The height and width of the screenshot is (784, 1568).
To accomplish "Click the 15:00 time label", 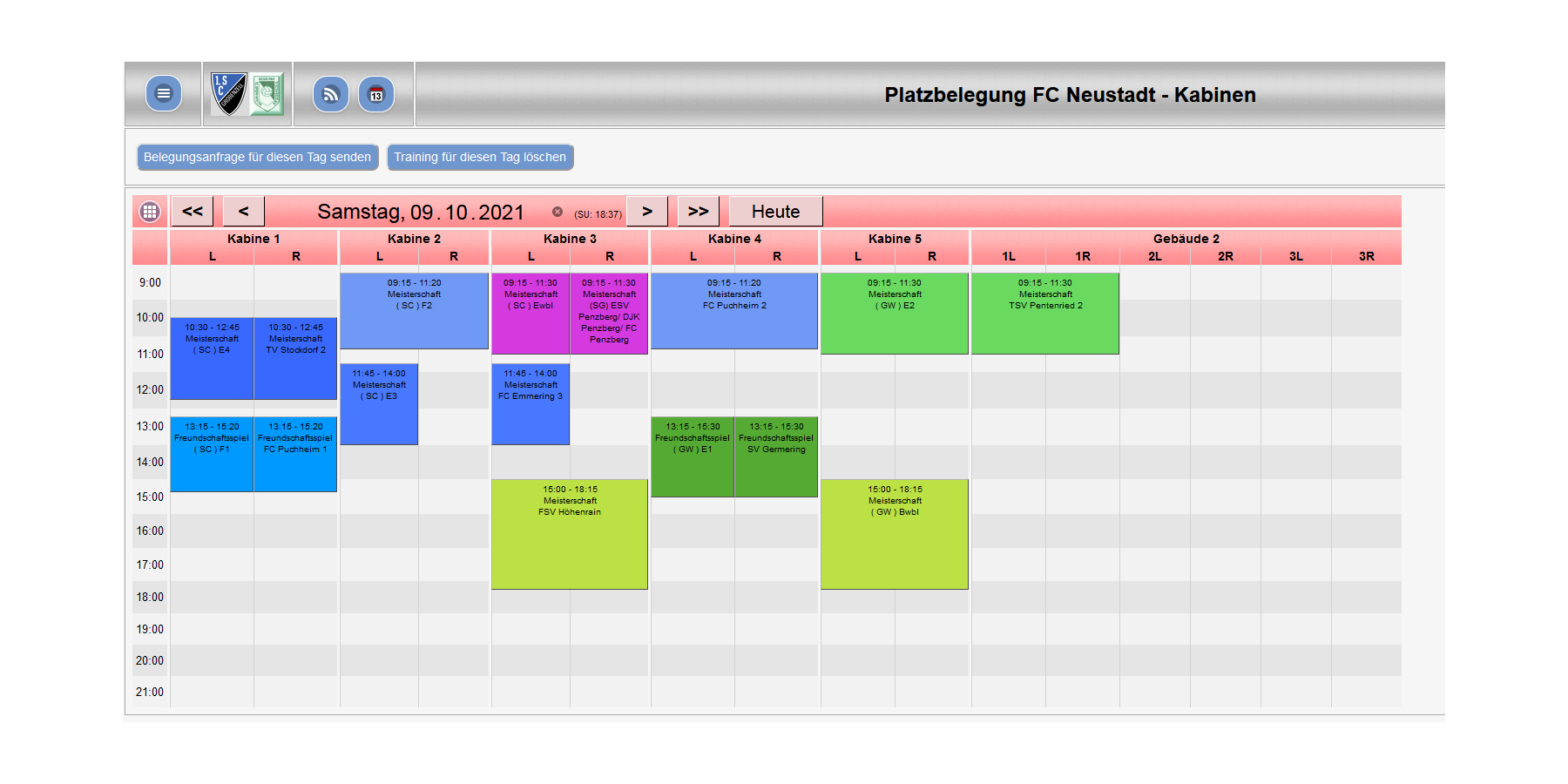I will pos(150,497).
